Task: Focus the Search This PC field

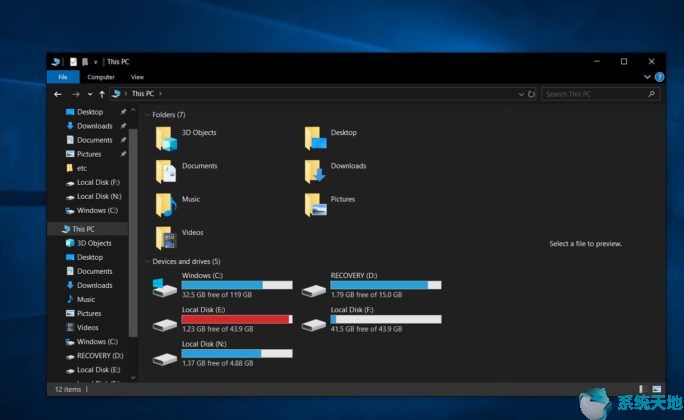Action: [x=600, y=94]
